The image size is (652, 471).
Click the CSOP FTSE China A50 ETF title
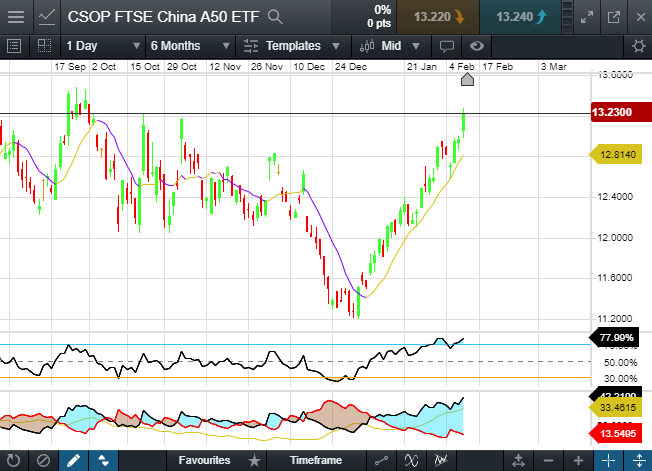[163, 17]
